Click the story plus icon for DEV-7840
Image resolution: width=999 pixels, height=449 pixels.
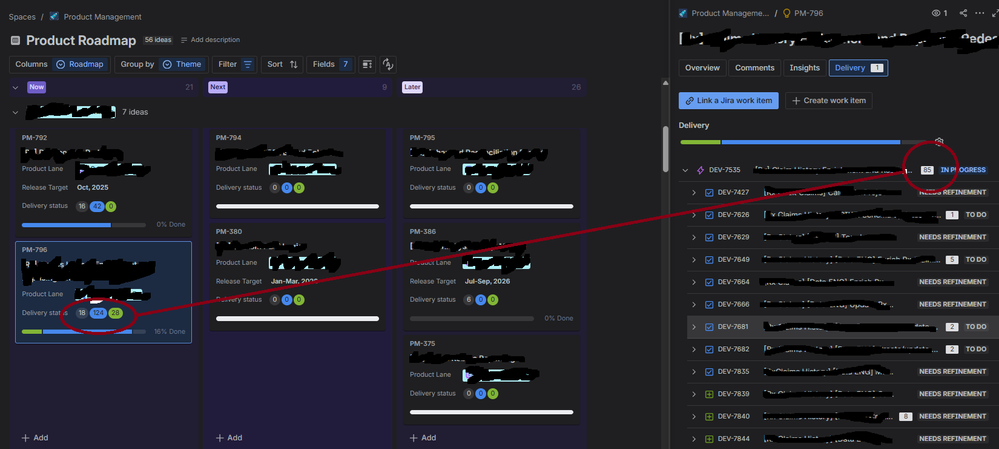coord(709,416)
